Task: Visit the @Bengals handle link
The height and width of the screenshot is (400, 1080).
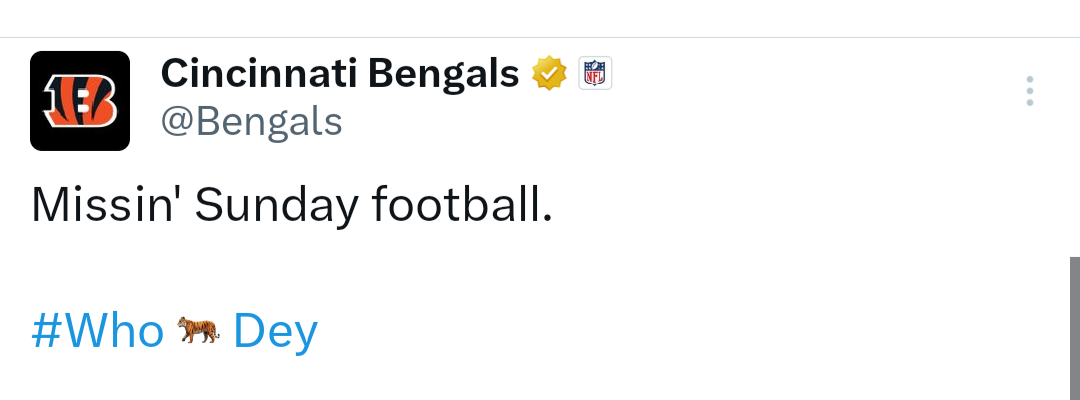Action: [251, 122]
